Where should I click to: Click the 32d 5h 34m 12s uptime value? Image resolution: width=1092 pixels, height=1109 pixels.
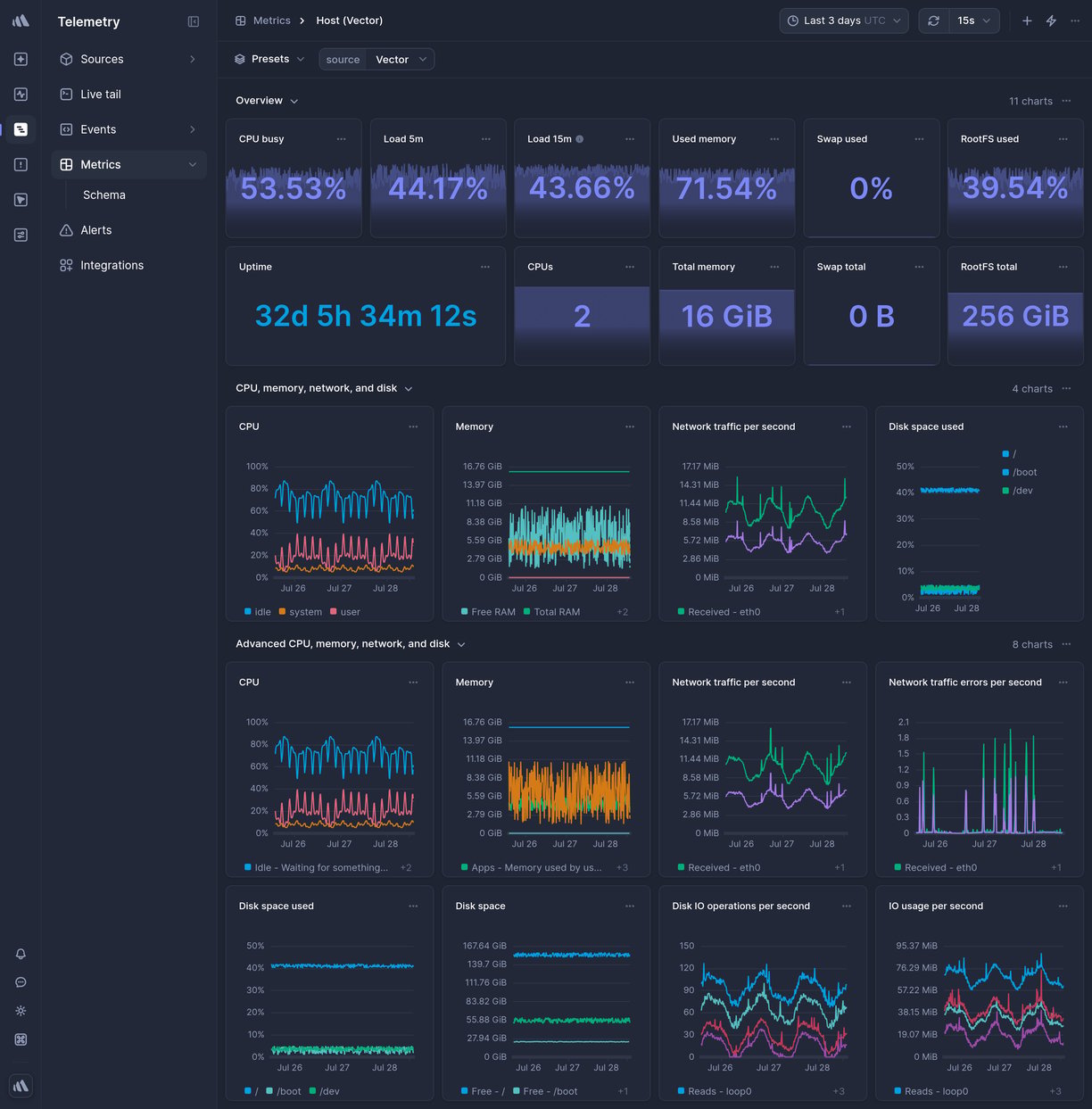click(366, 316)
